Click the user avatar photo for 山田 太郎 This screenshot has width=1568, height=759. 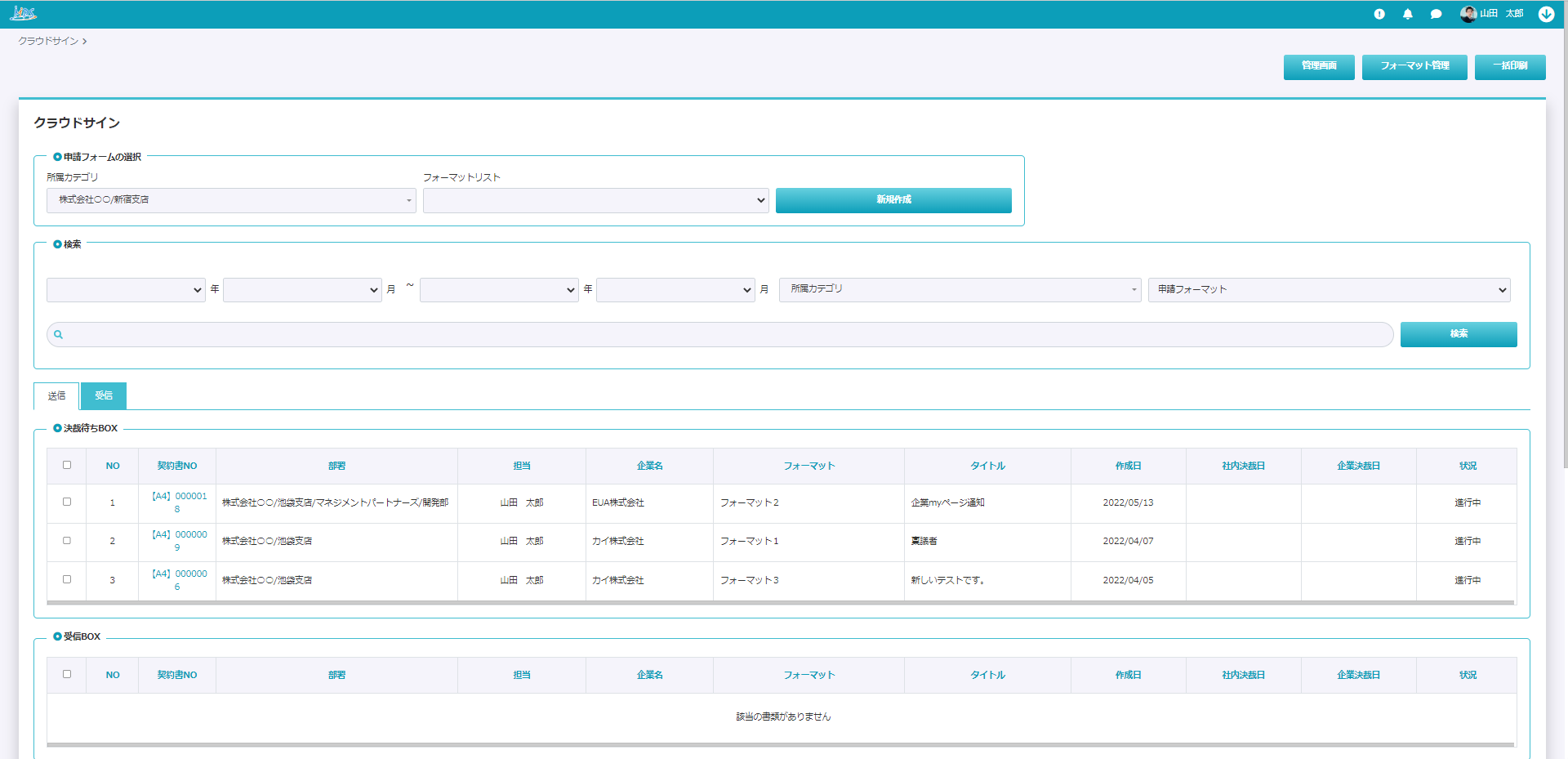pos(1468,14)
